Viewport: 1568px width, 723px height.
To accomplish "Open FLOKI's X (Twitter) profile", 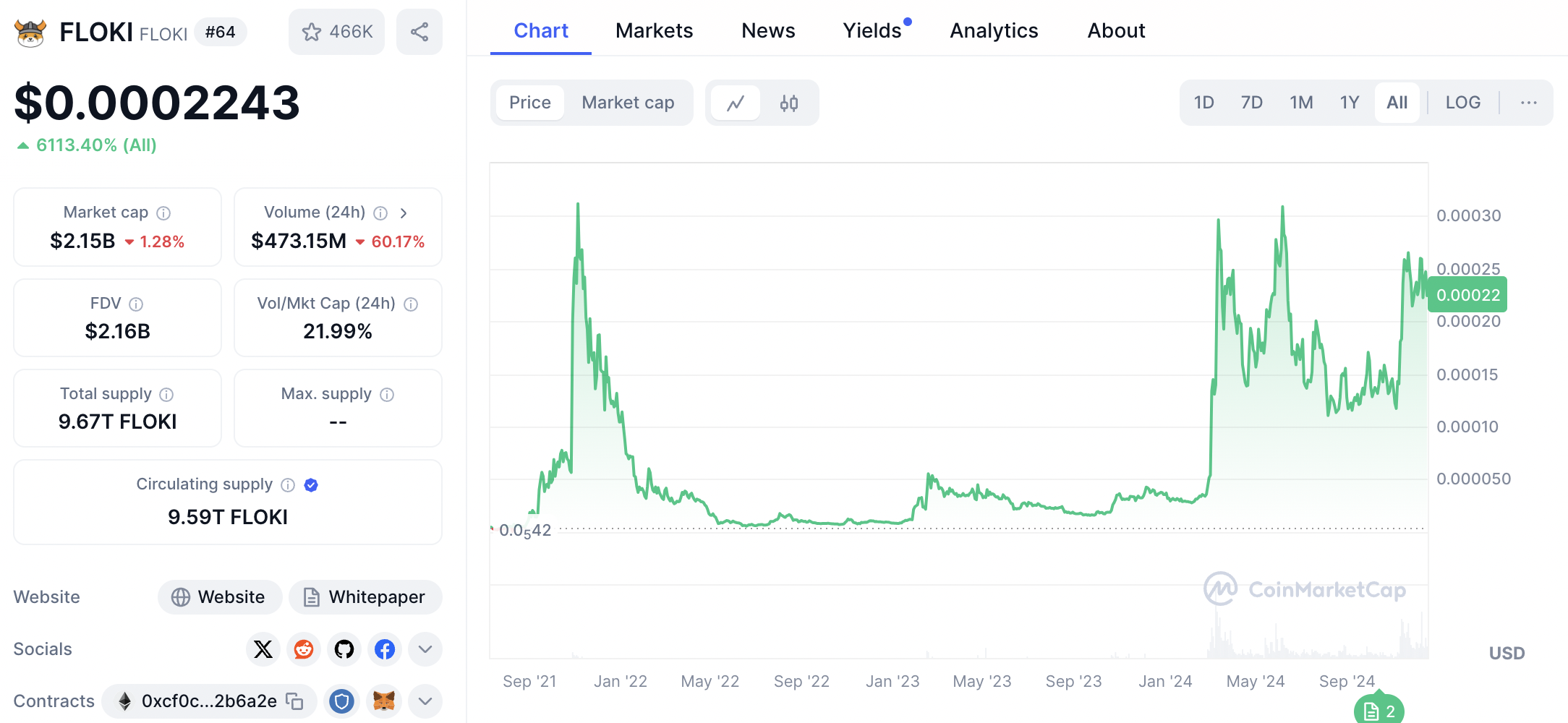I will click(x=263, y=649).
